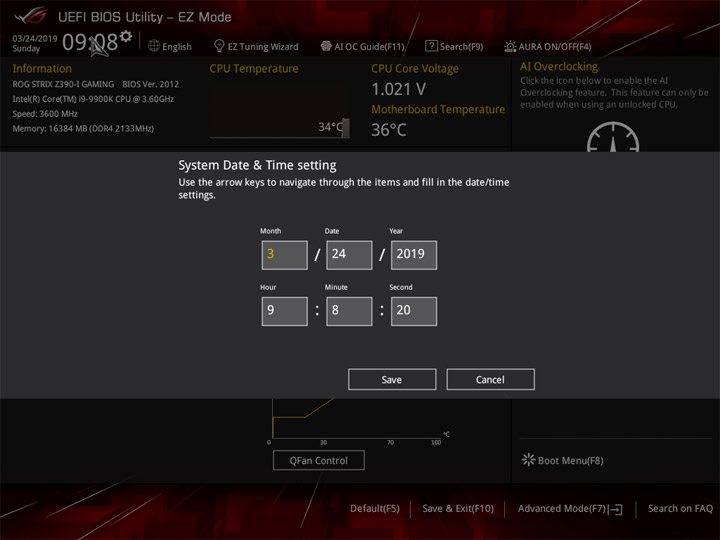Viewport: 720px width, 540px height.
Task: Click the 09:08 clock in header
Action: coord(90,42)
